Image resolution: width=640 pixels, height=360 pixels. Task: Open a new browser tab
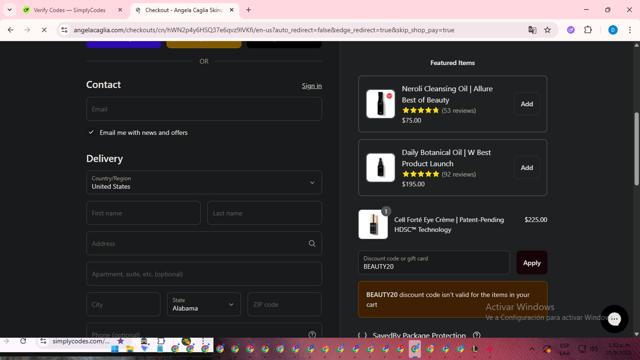click(x=248, y=10)
